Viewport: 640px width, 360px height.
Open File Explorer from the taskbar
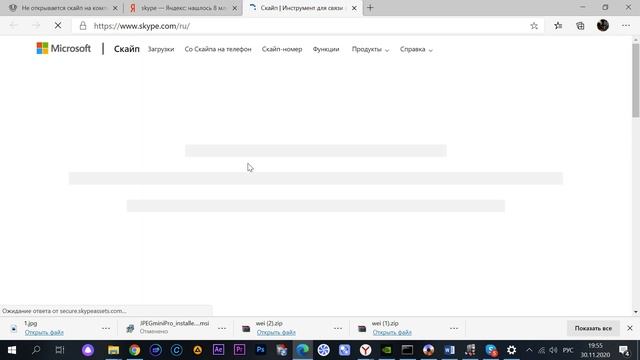pos(113,350)
